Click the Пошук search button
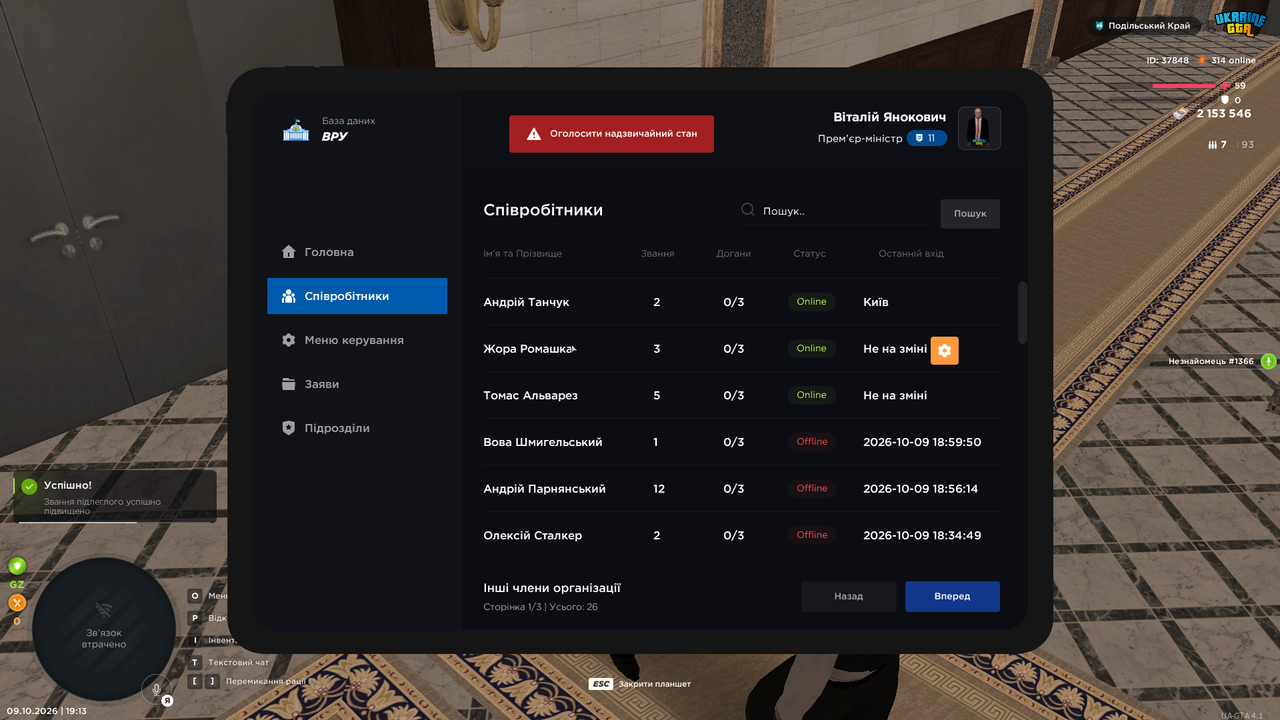The image size is (1280, 720). (970, 213)
